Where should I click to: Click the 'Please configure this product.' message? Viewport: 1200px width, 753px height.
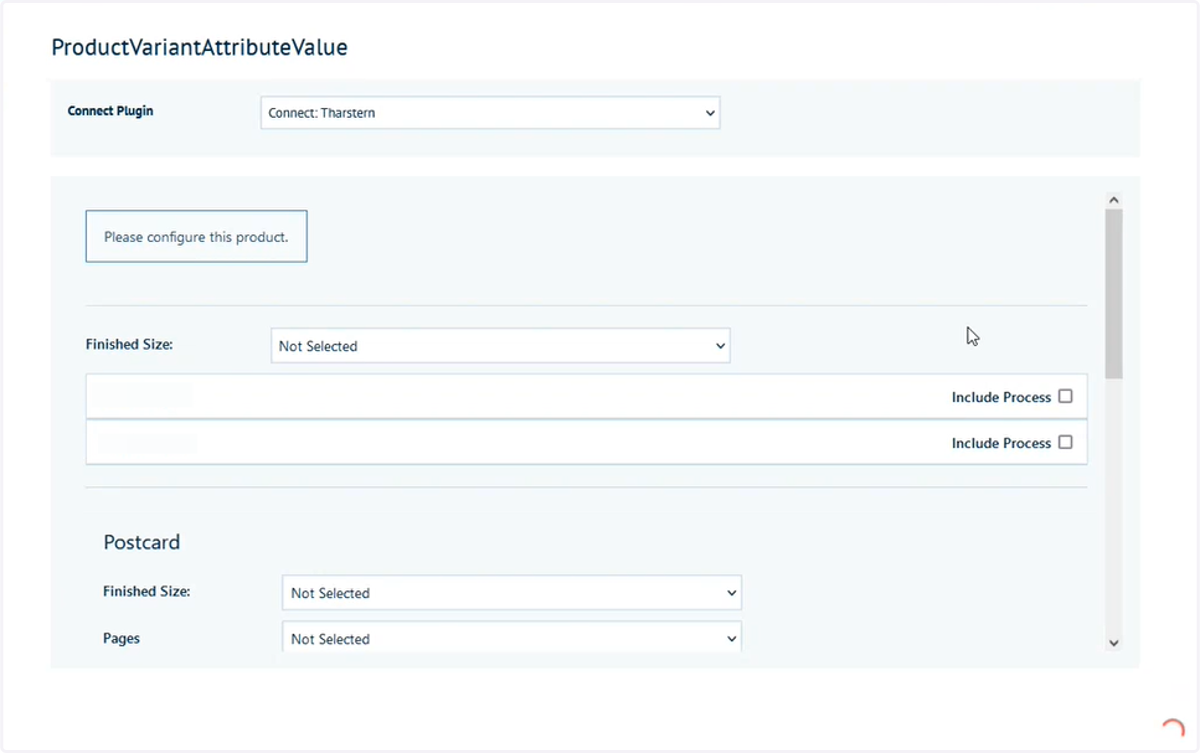[196, 237]
